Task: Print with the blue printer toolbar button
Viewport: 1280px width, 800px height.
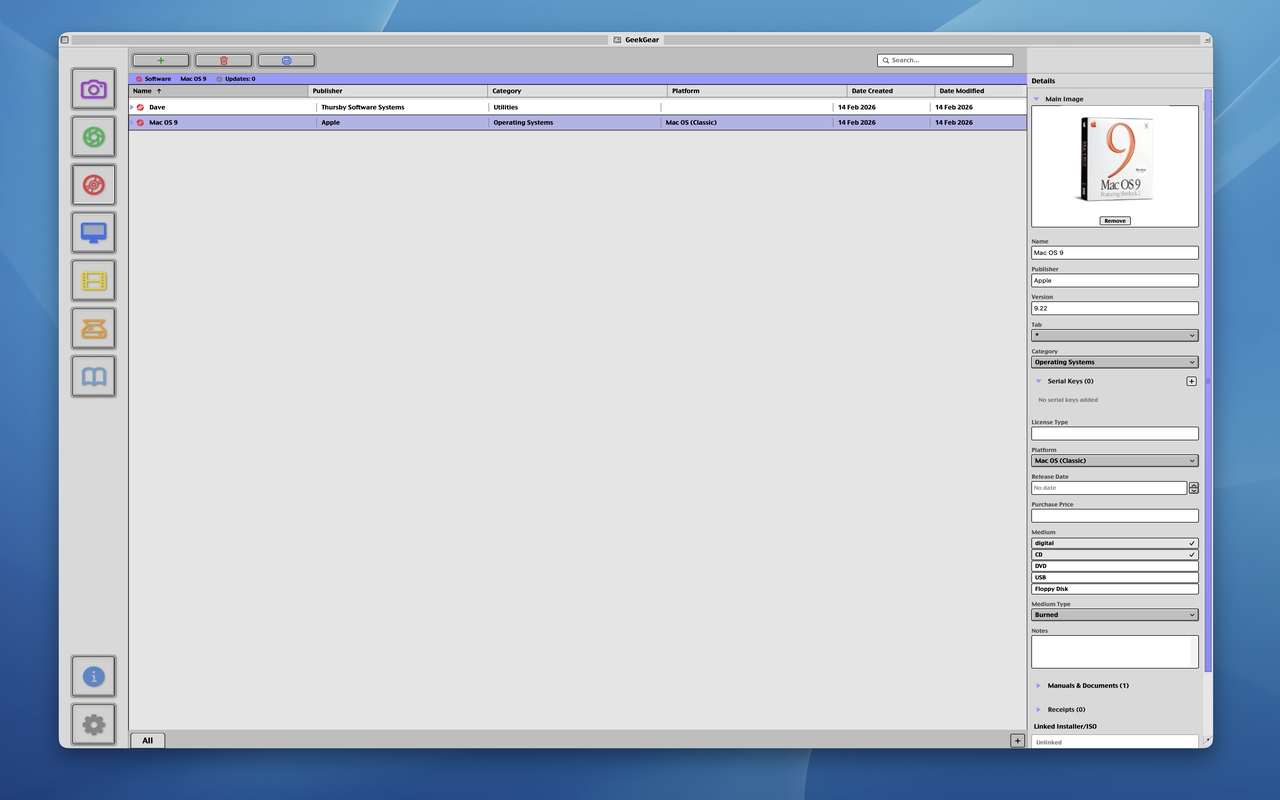Action: (286, 60)
